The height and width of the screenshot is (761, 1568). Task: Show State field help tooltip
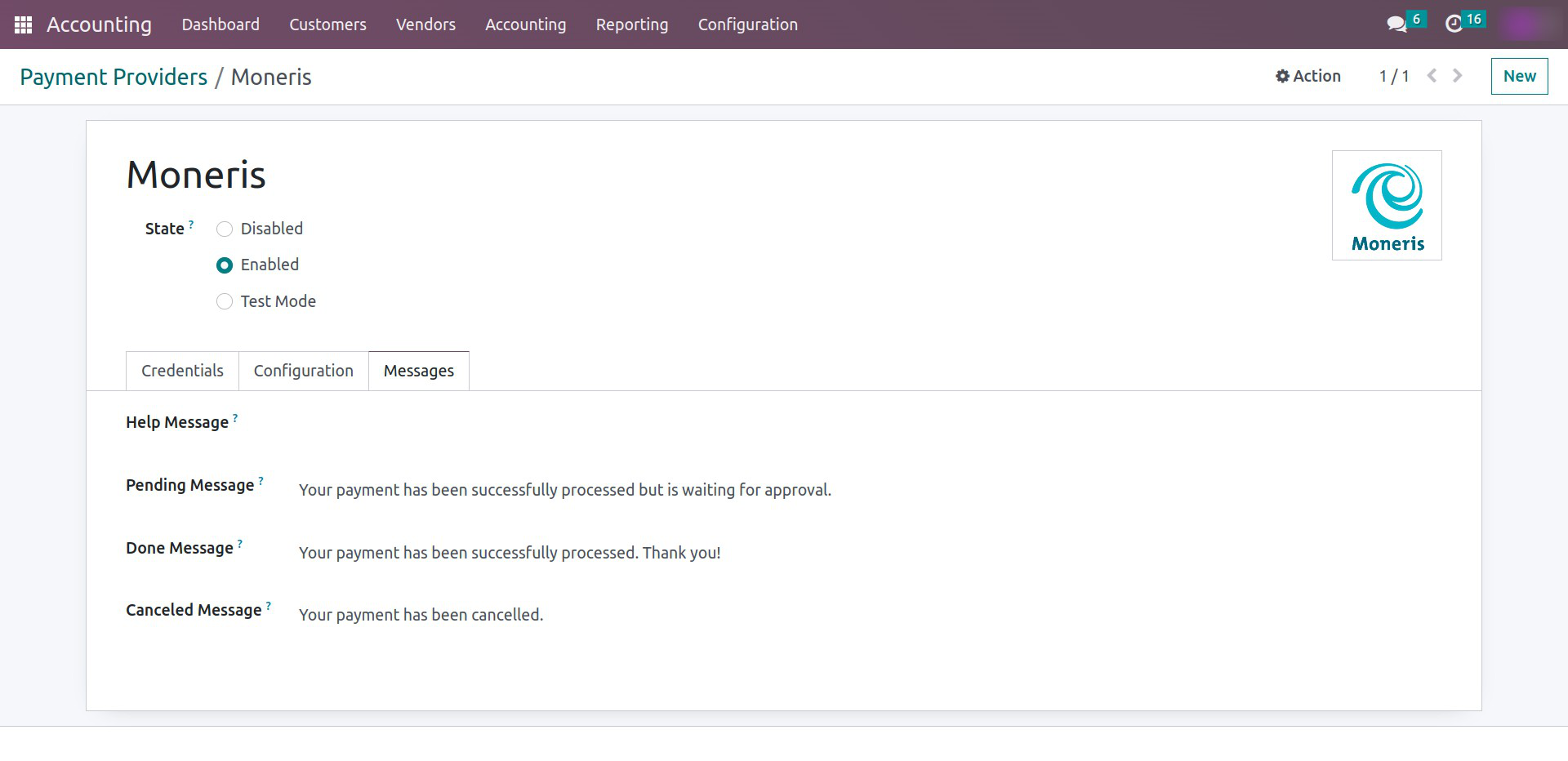[x=191, y=223]
